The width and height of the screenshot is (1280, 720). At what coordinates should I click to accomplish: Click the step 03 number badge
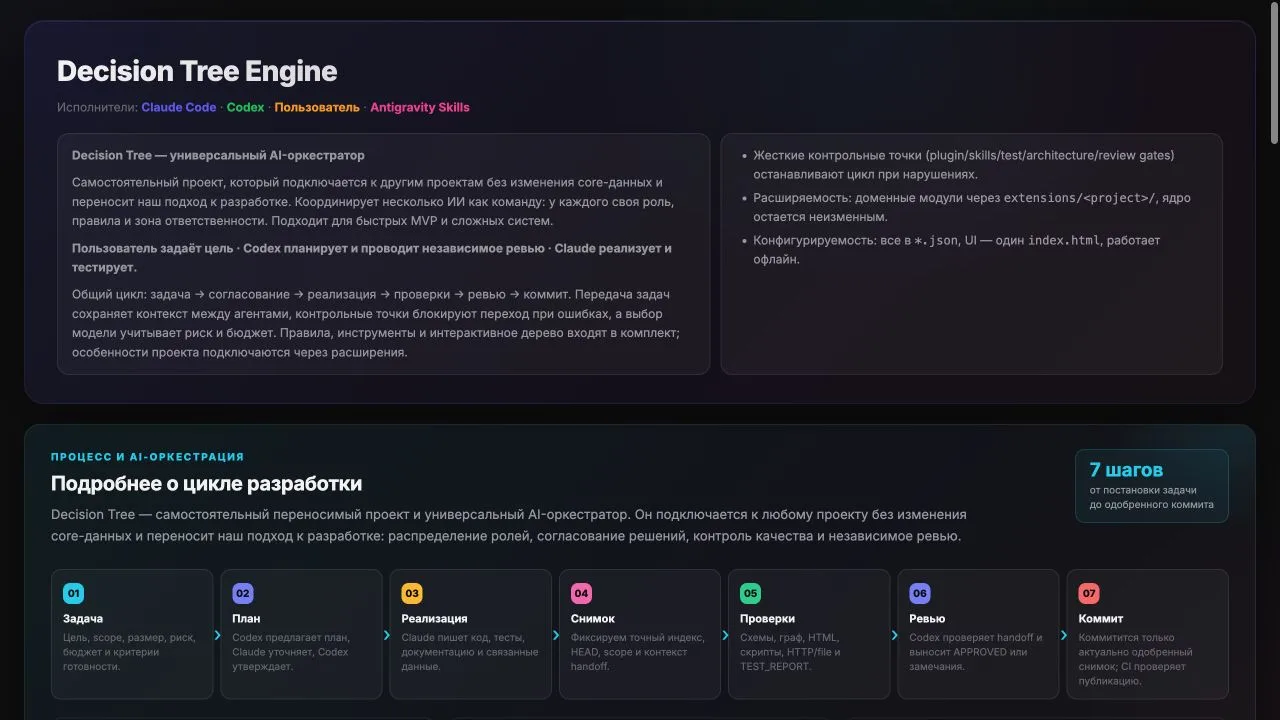click(x=412, y=593)
